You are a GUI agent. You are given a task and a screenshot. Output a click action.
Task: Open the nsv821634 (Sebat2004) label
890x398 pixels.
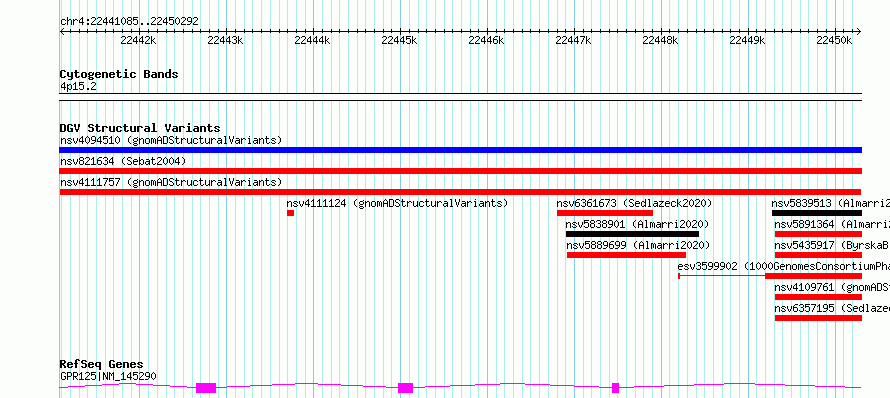(x=123, y=161)
